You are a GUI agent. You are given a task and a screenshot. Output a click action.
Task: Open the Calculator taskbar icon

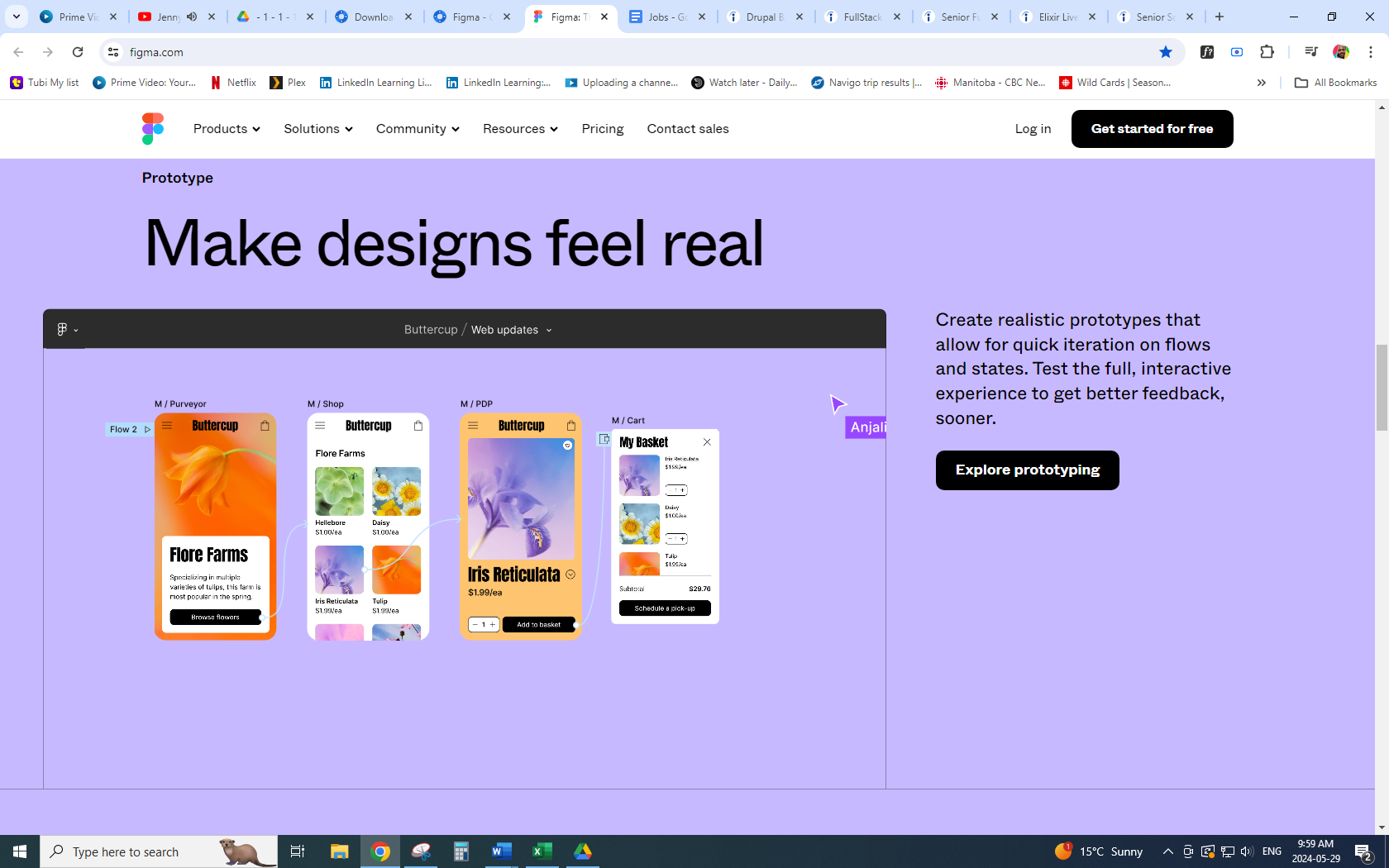click(461, 851)
